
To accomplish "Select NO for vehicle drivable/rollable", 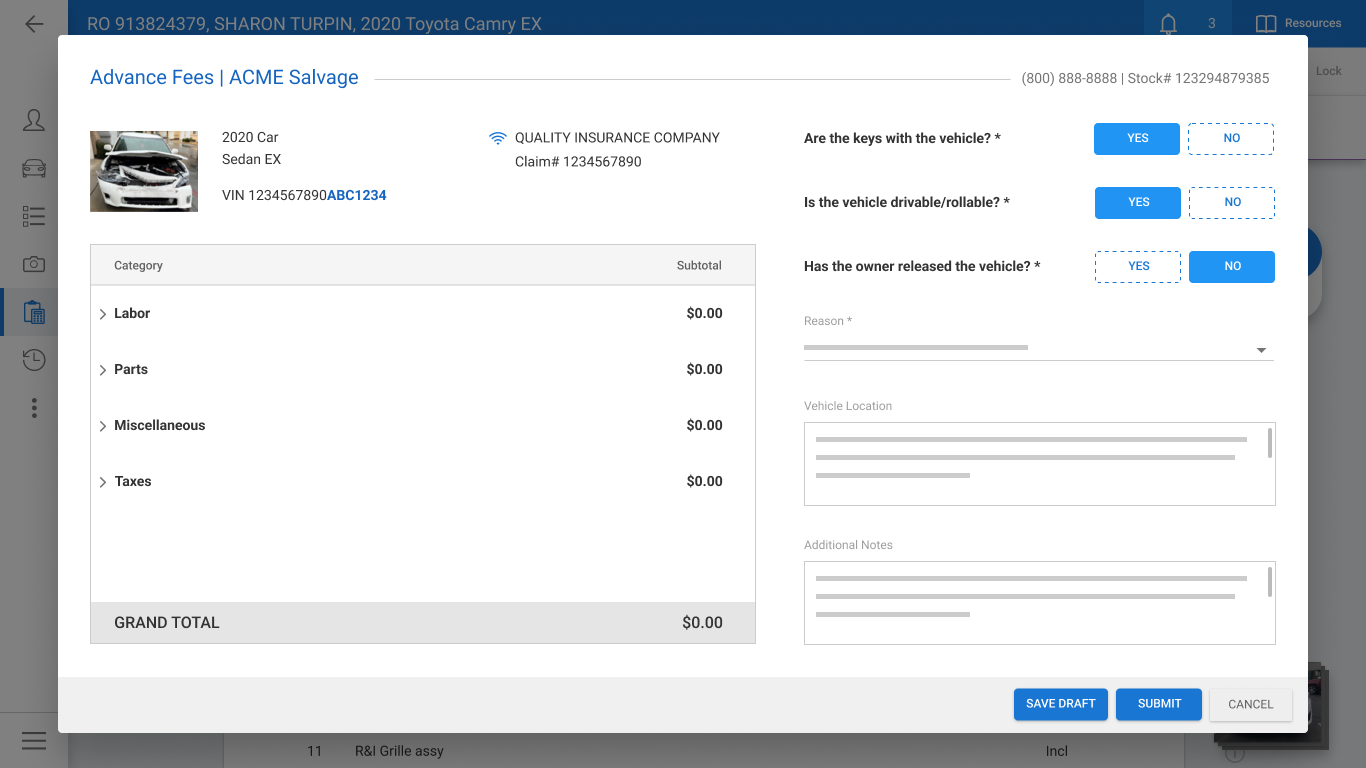I will click(x=1232, y=202).
